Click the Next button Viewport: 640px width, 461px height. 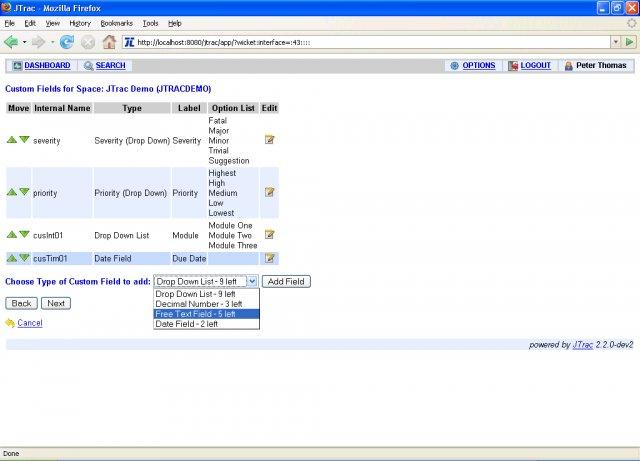click(x=55, y=303)
